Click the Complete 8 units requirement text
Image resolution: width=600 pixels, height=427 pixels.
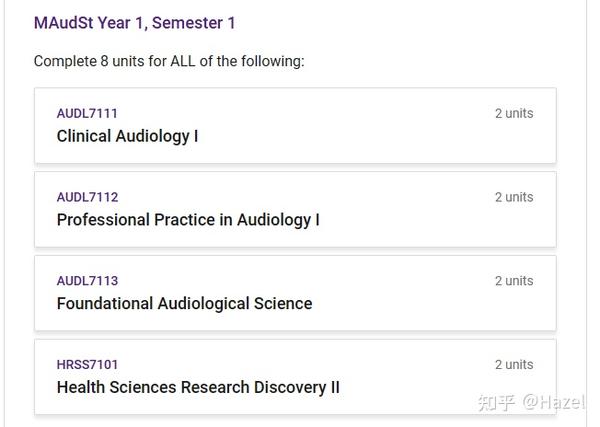[x=169, y=61]
